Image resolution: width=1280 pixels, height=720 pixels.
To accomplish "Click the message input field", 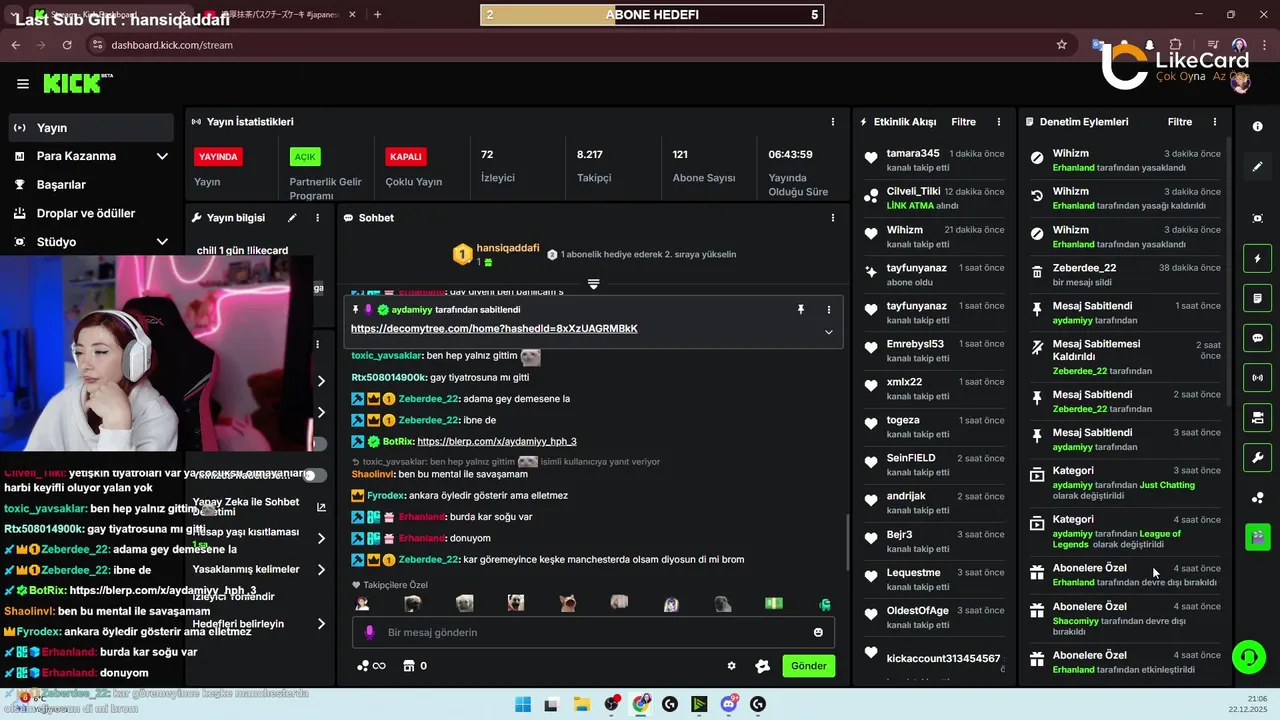I will click(593, 632).
